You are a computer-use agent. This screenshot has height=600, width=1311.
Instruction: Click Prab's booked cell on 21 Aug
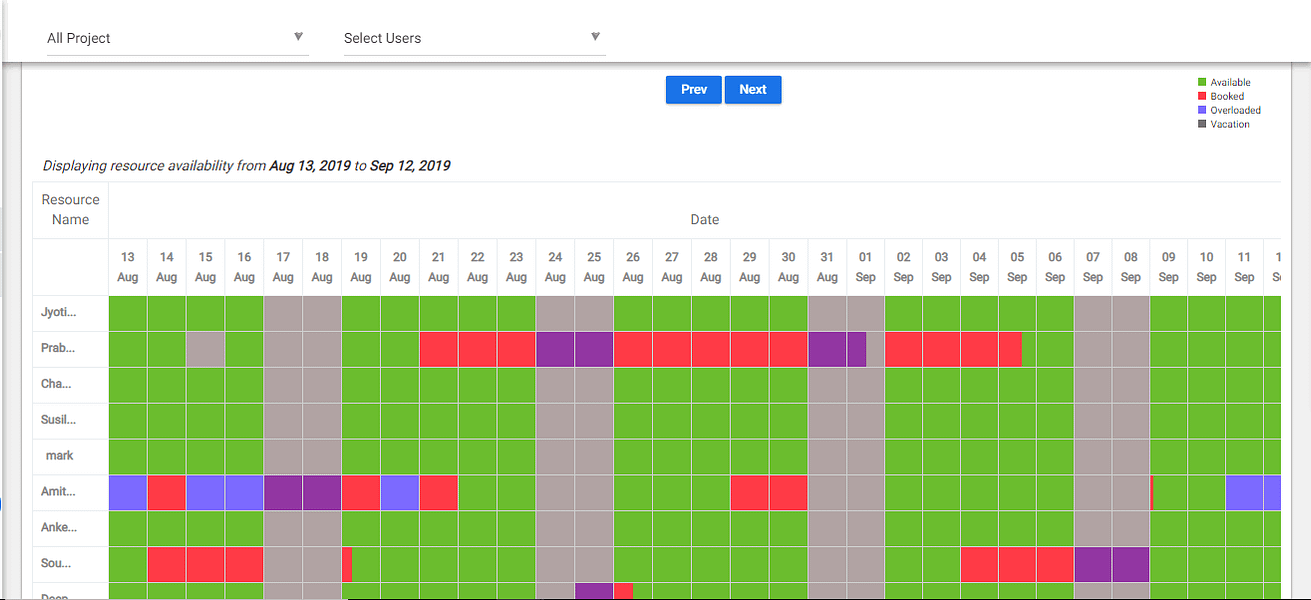point(439,349)
